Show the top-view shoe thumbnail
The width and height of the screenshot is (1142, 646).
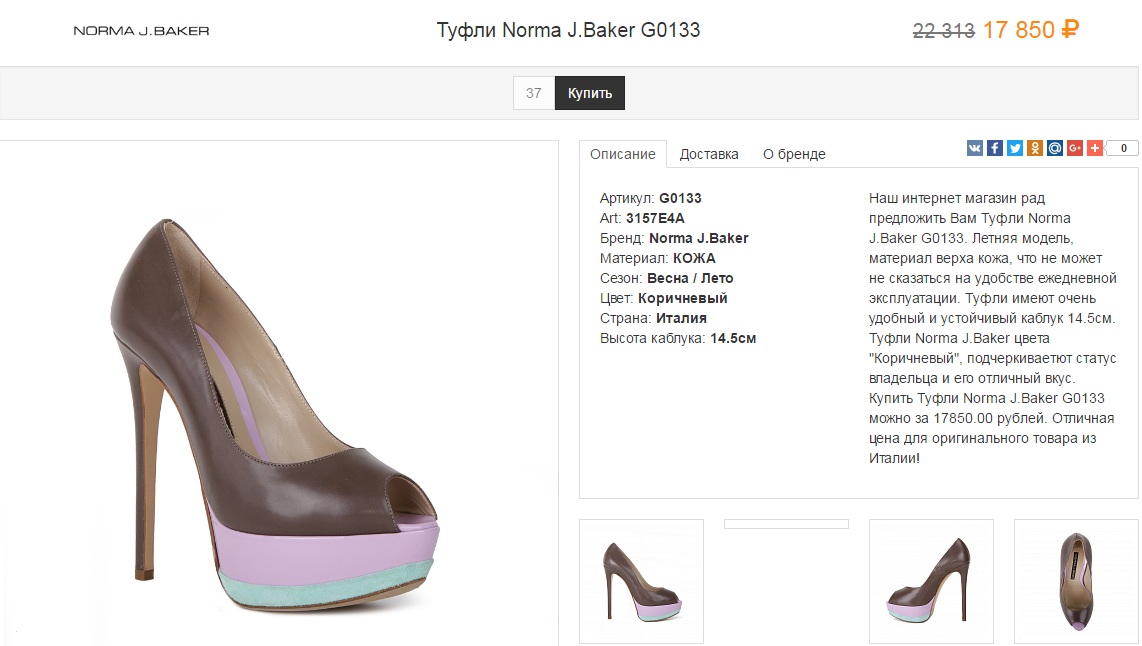pyautogui.click(x=1076, y=581)
